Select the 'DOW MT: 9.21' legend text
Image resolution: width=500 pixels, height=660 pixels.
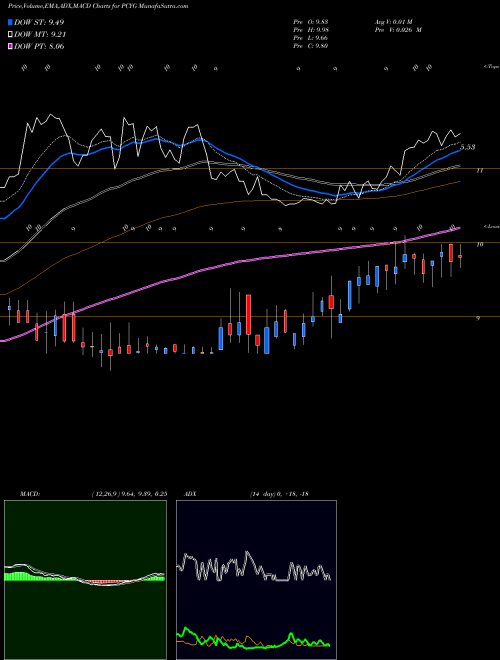40,35
